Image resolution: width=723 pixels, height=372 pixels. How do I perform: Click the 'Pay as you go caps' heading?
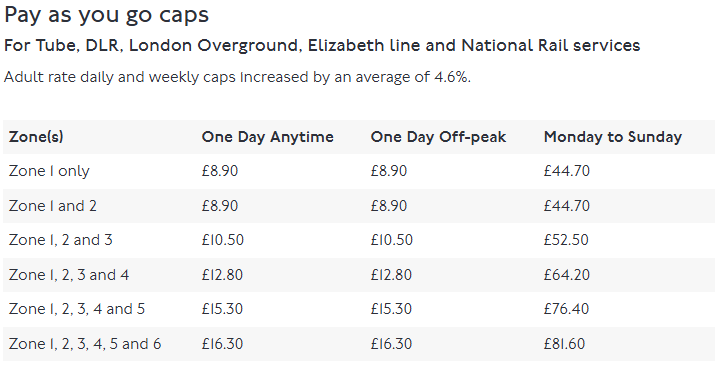pyautogui.click(x=106, y=16)
